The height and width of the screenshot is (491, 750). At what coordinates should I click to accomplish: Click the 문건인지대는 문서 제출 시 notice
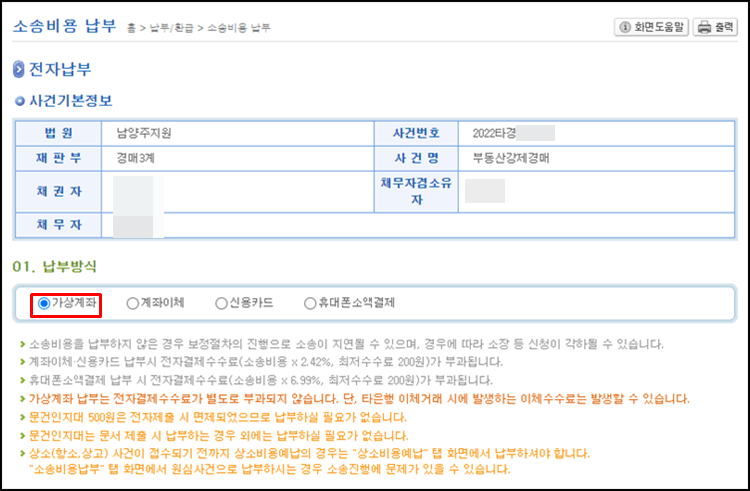coord(219,436)
